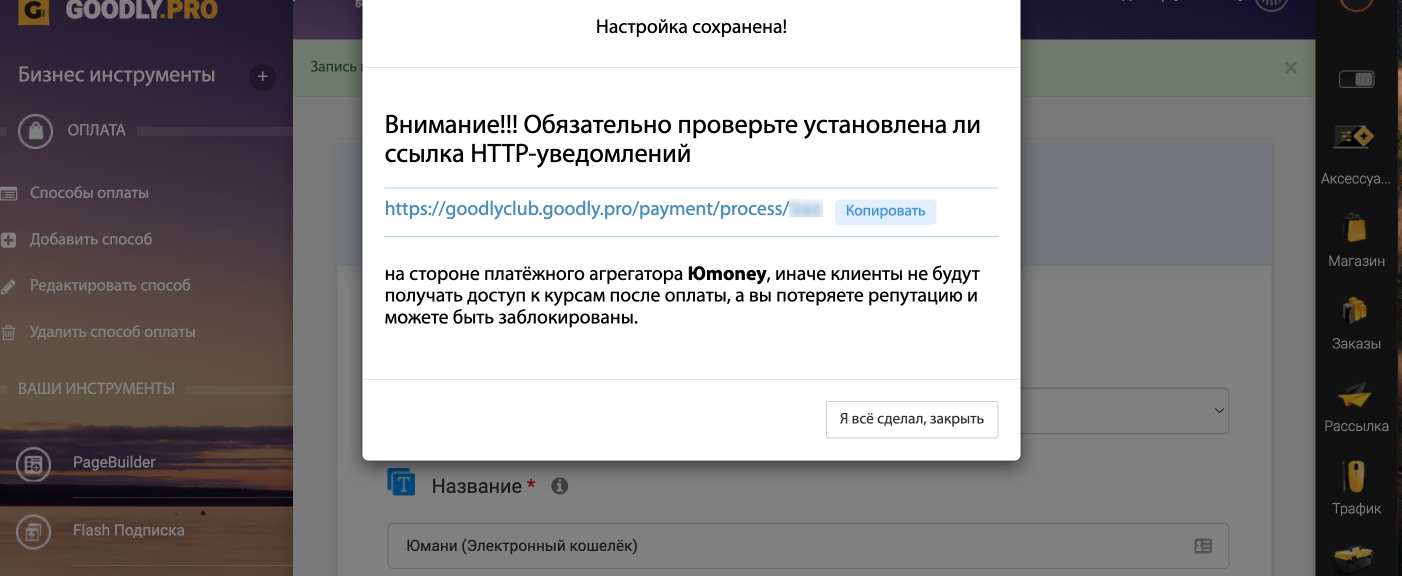This screenshot has width=1402, height=576.
Task: Click the Flash Подписка round icon
Action: click(x=34, y=532)
